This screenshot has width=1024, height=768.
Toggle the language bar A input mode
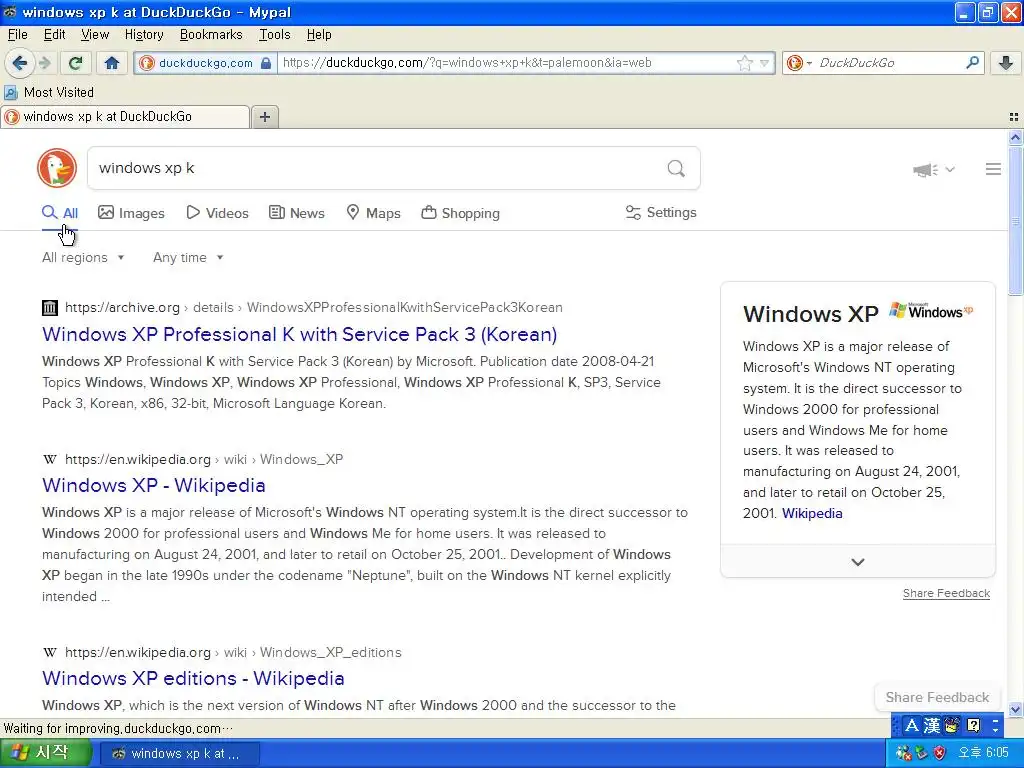[x=912, y=725]
